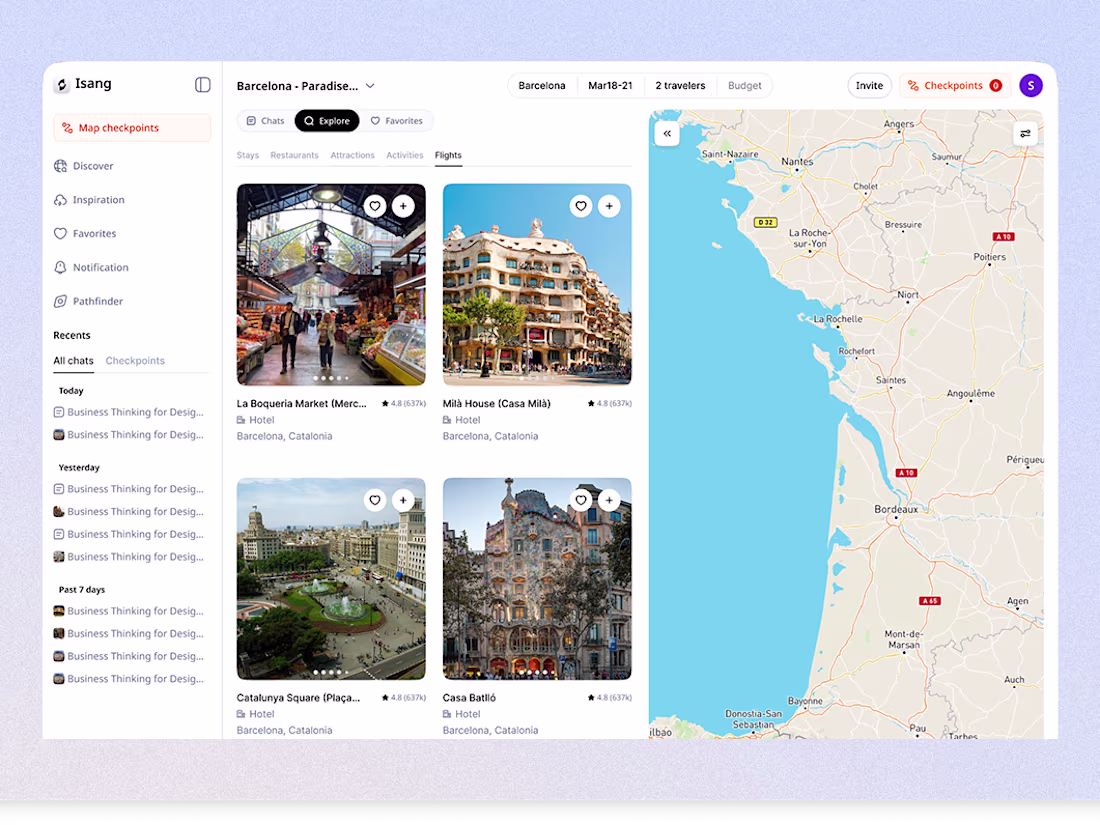
Task: Collapse the sidebar with panel icon
Action: 203,85
